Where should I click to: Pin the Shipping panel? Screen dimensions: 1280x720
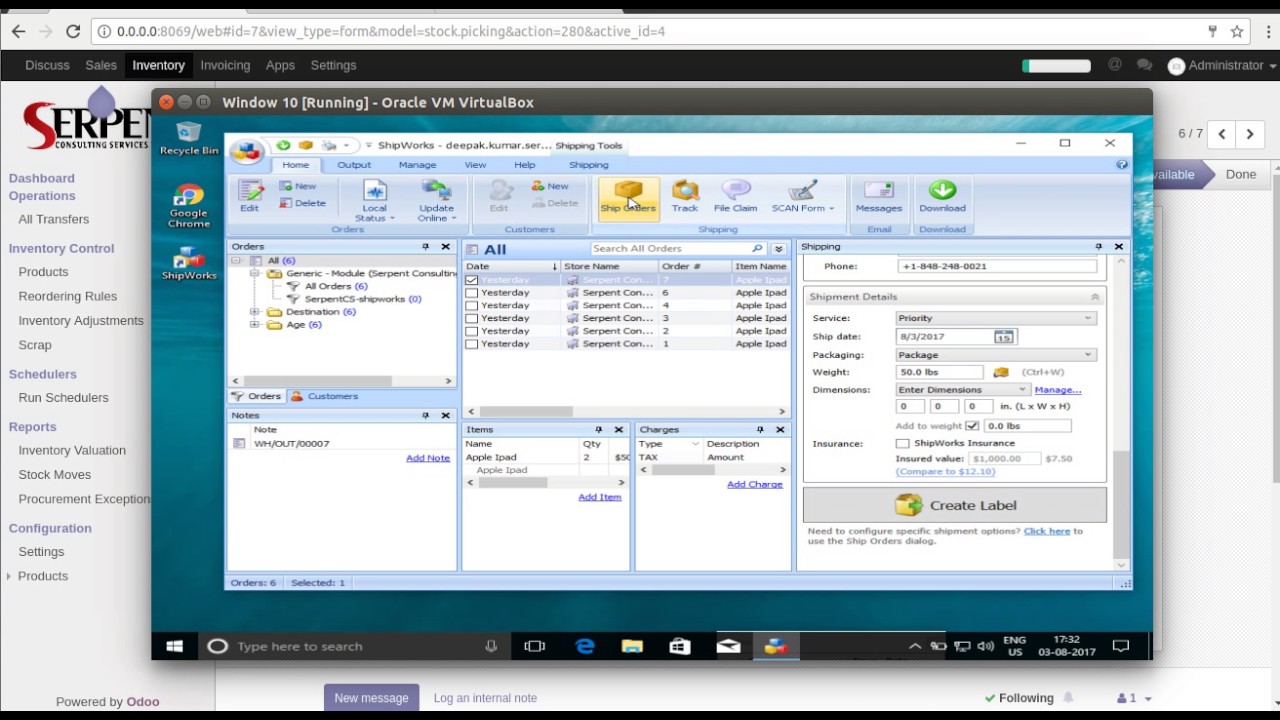point(1098,247)
